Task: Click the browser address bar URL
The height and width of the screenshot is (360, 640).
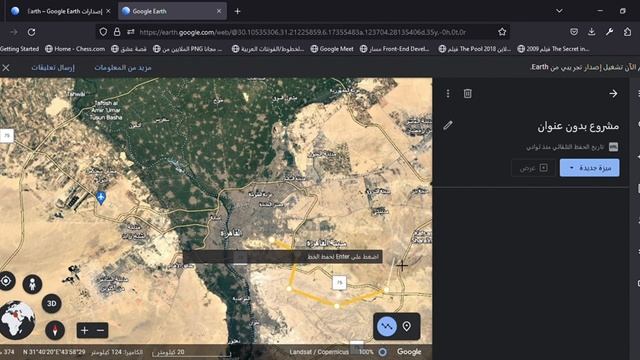Action: (303, 32)
